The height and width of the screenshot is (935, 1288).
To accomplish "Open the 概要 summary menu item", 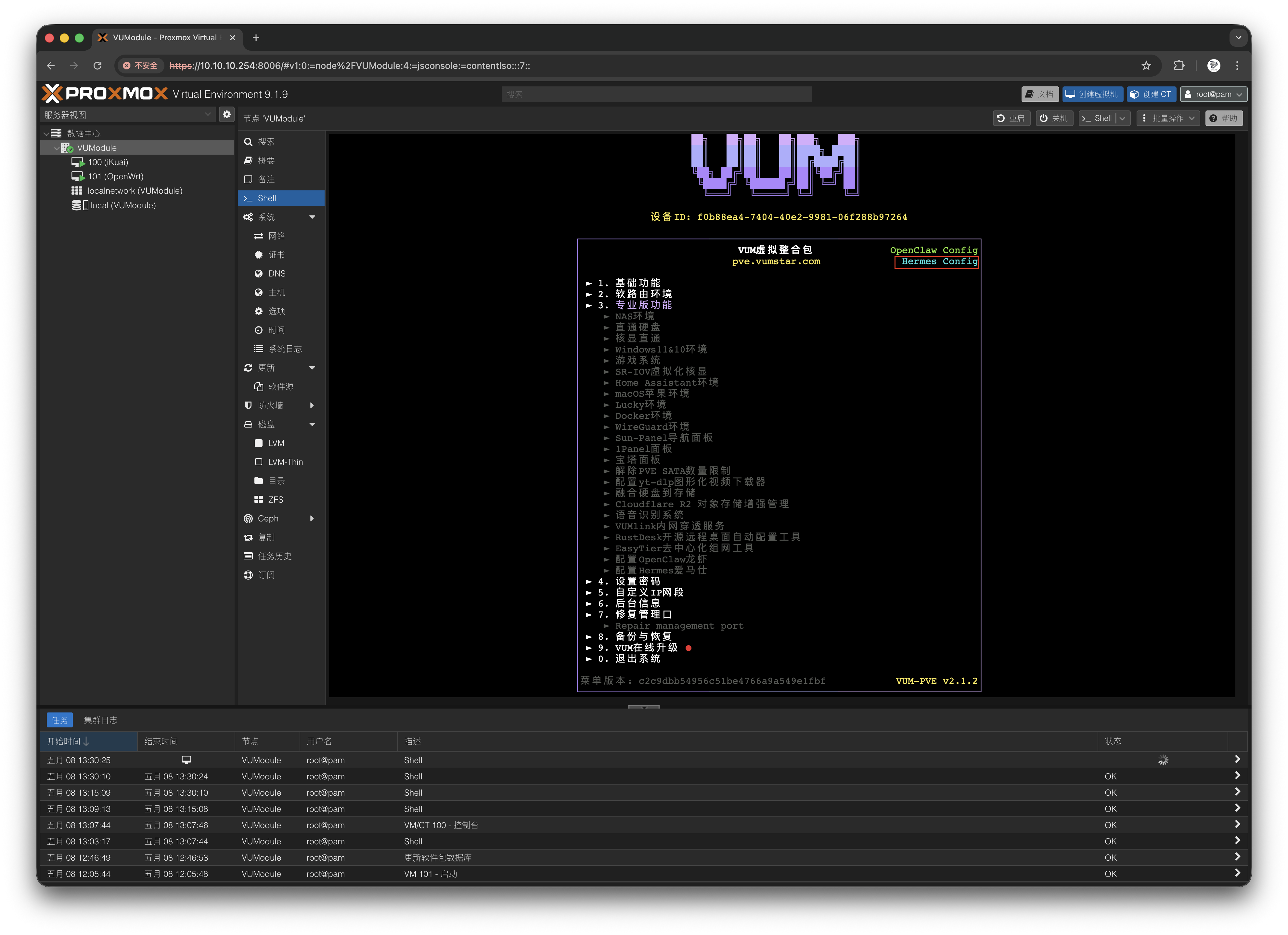I will coord(281,161).
